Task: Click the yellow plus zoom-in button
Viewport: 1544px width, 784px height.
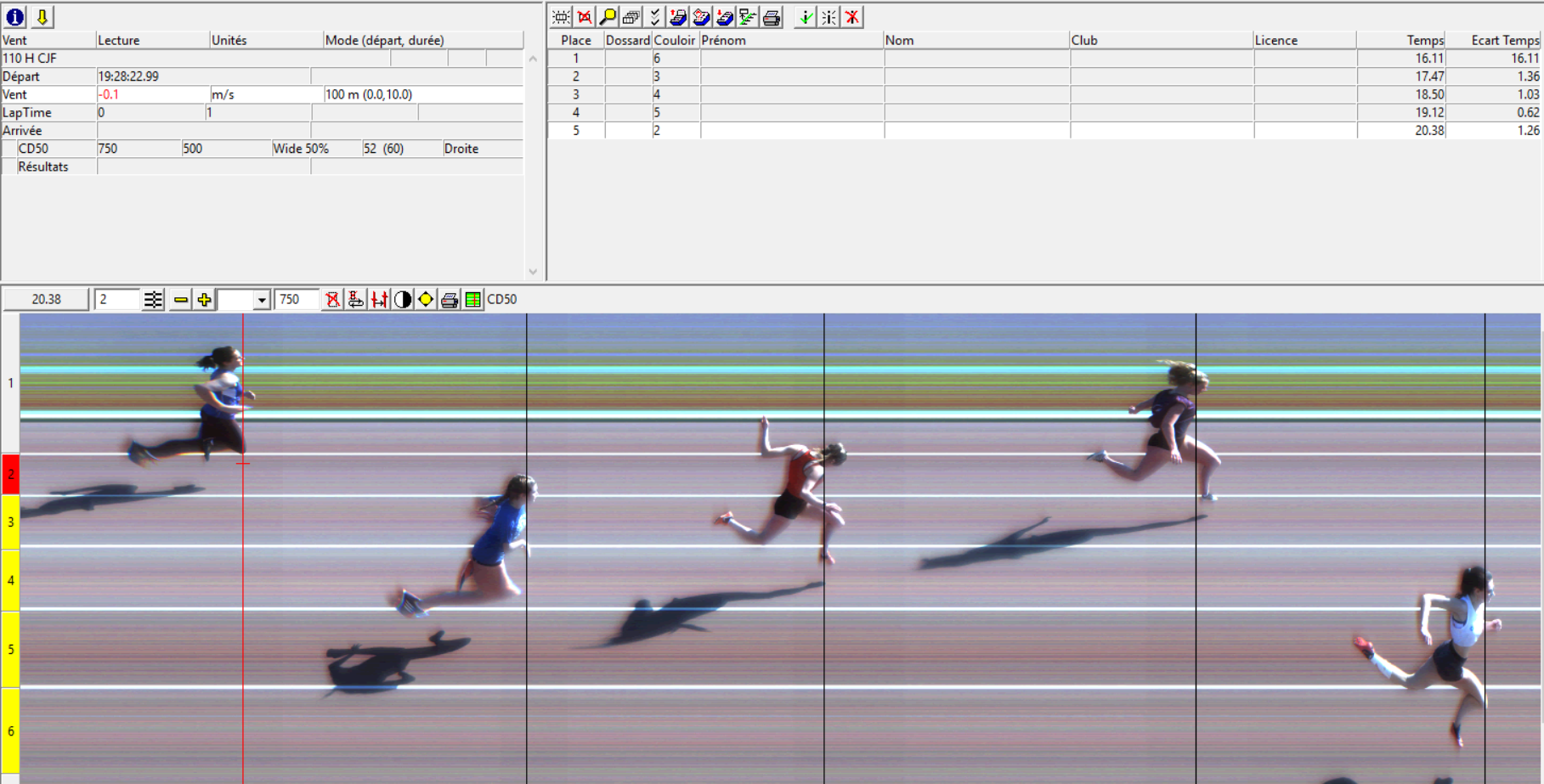Action: 204,299
